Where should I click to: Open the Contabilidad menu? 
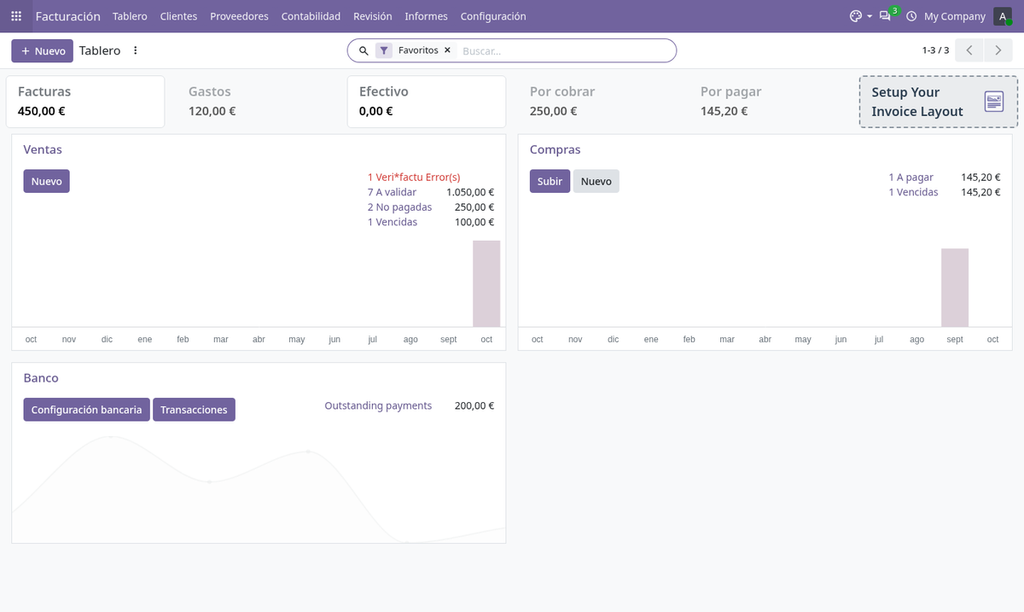[x=311, y=16]
